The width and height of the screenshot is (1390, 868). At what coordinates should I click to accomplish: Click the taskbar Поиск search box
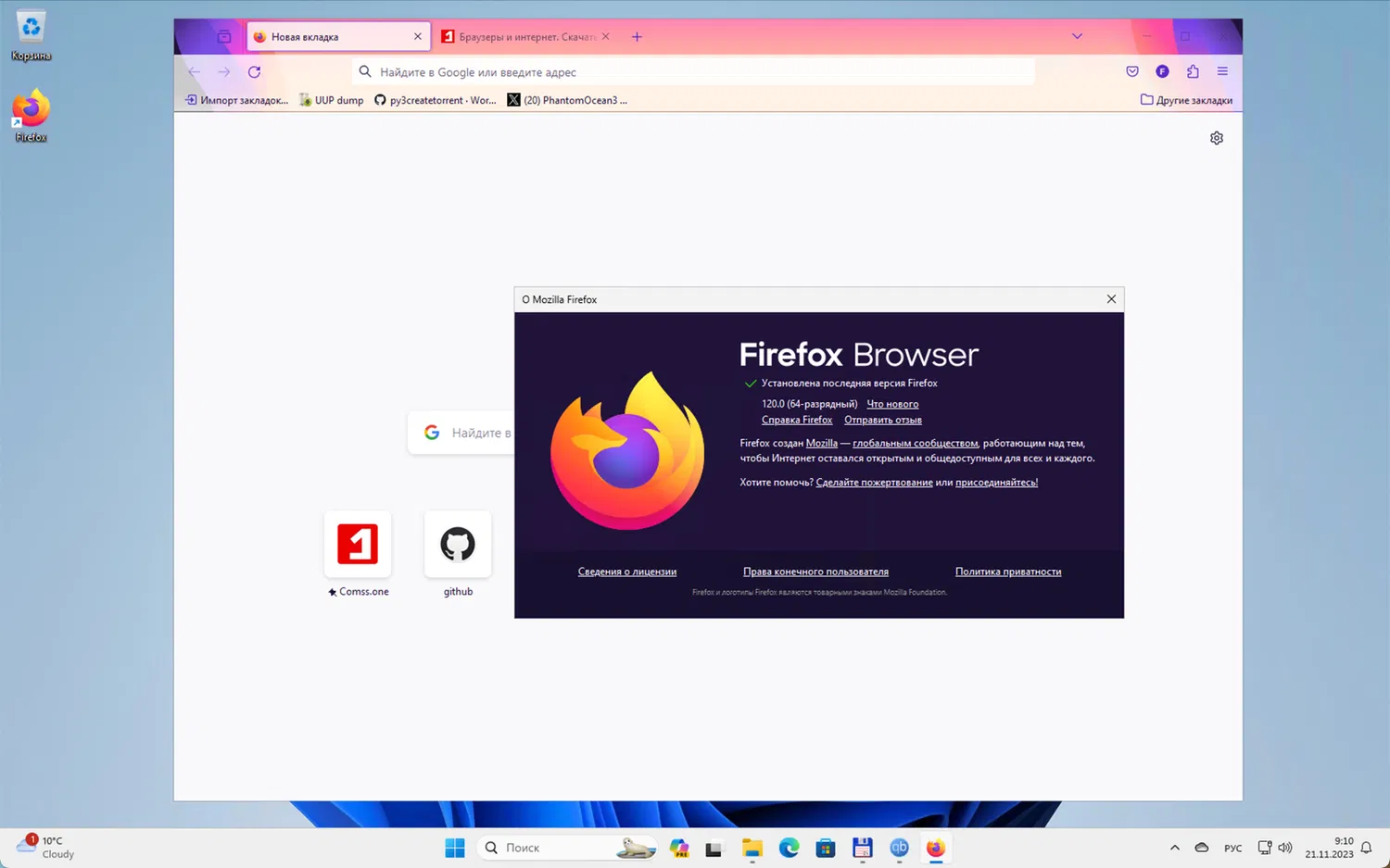pyautogui.click(x=568, y=848)
